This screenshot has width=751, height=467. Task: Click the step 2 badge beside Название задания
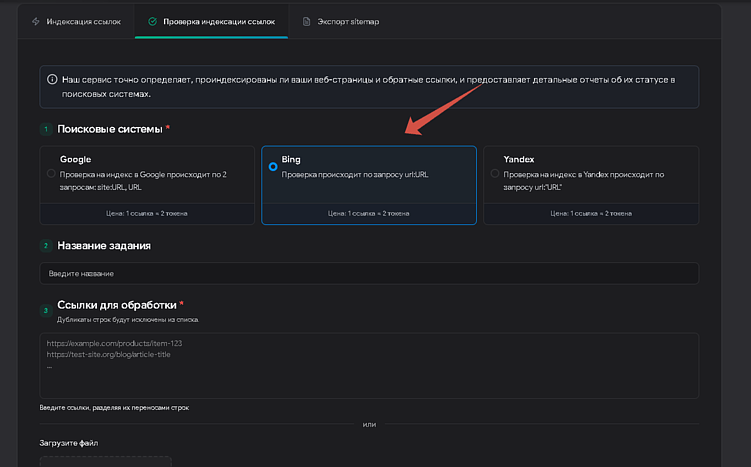click(x=45, y=246)
